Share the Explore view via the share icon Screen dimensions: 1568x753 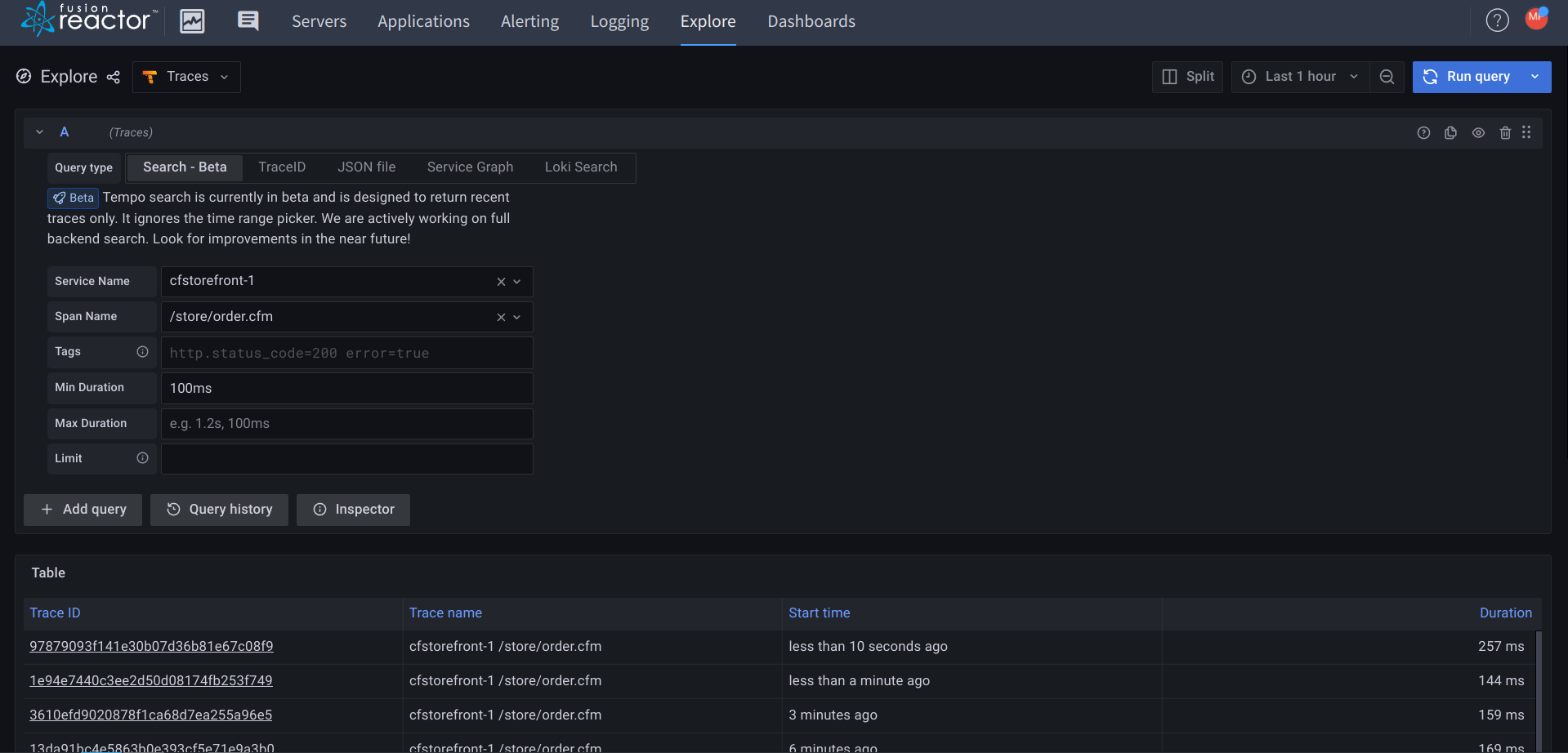coord(113,78)
